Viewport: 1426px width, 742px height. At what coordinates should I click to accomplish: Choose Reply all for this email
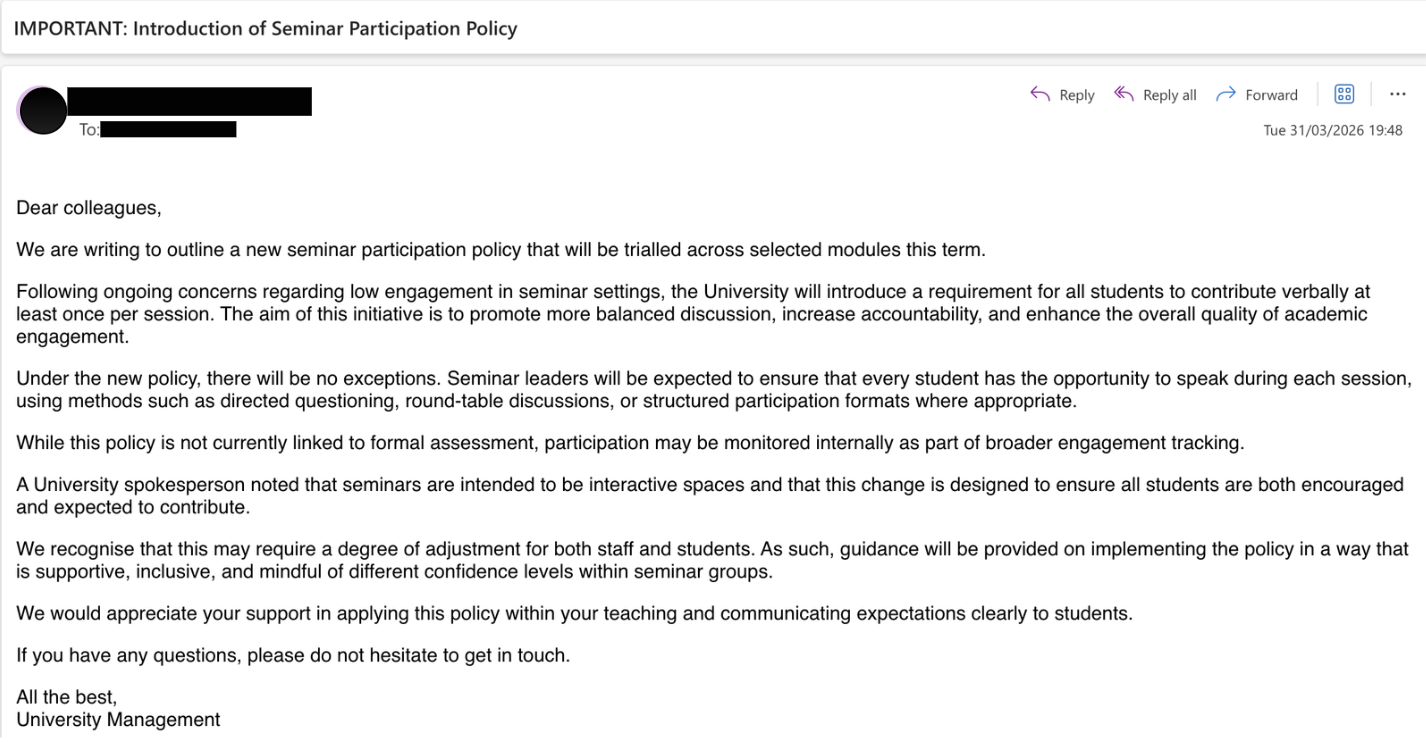click(x=1157, y=95)
